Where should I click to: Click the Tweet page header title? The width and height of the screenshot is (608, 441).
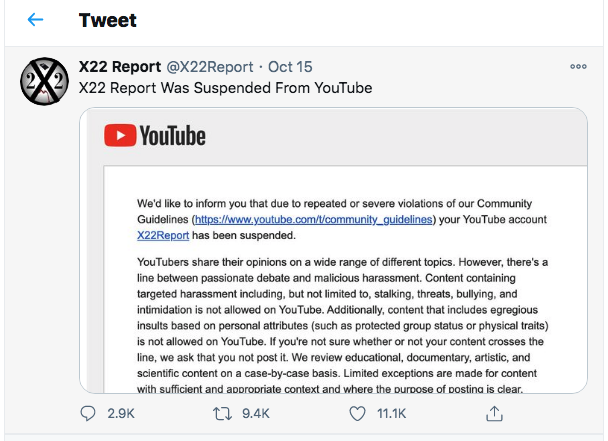tap(107, 20)
